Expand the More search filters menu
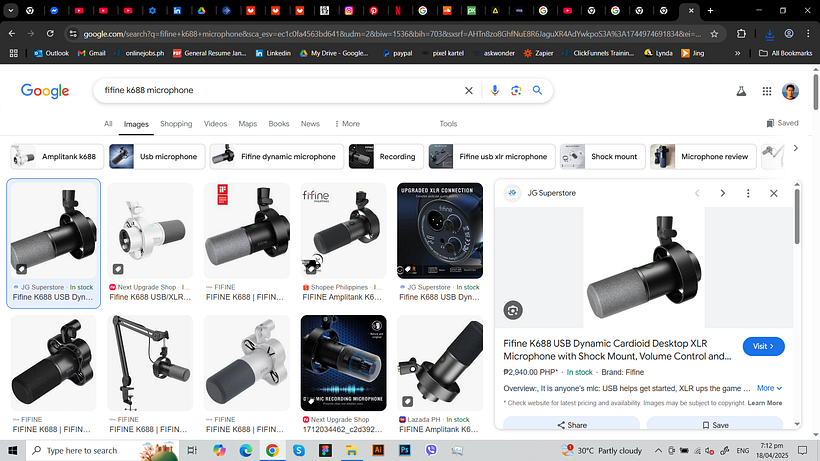This screenshot has height=461, width=820. click(347, 124)
